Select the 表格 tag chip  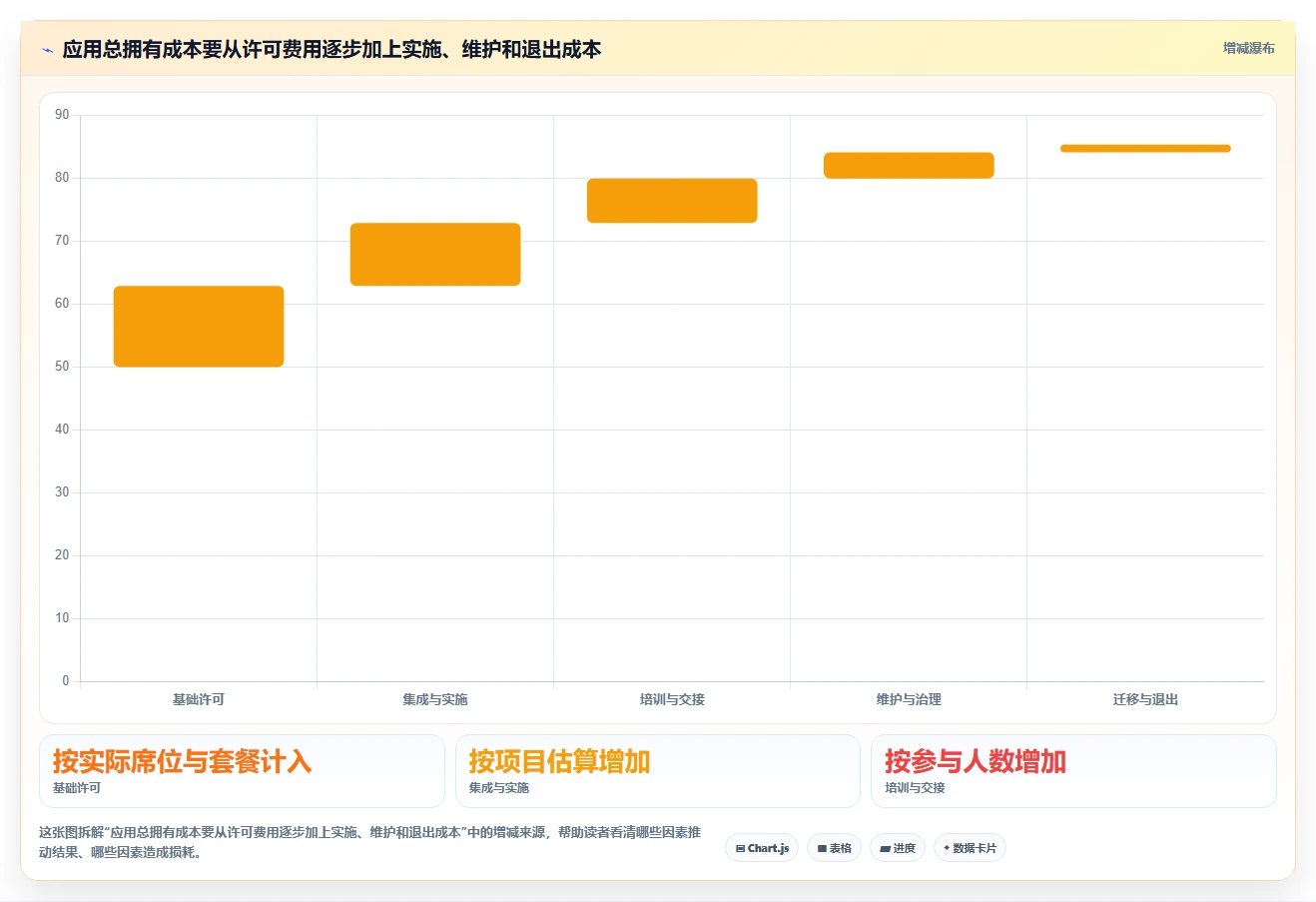pos(834,848)
